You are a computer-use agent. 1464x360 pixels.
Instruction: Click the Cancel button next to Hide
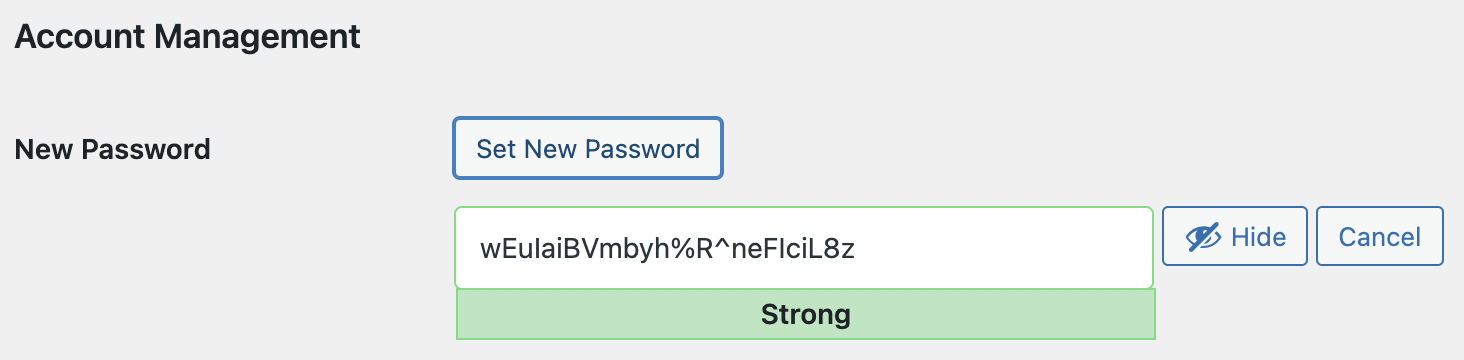point(1380,236)
